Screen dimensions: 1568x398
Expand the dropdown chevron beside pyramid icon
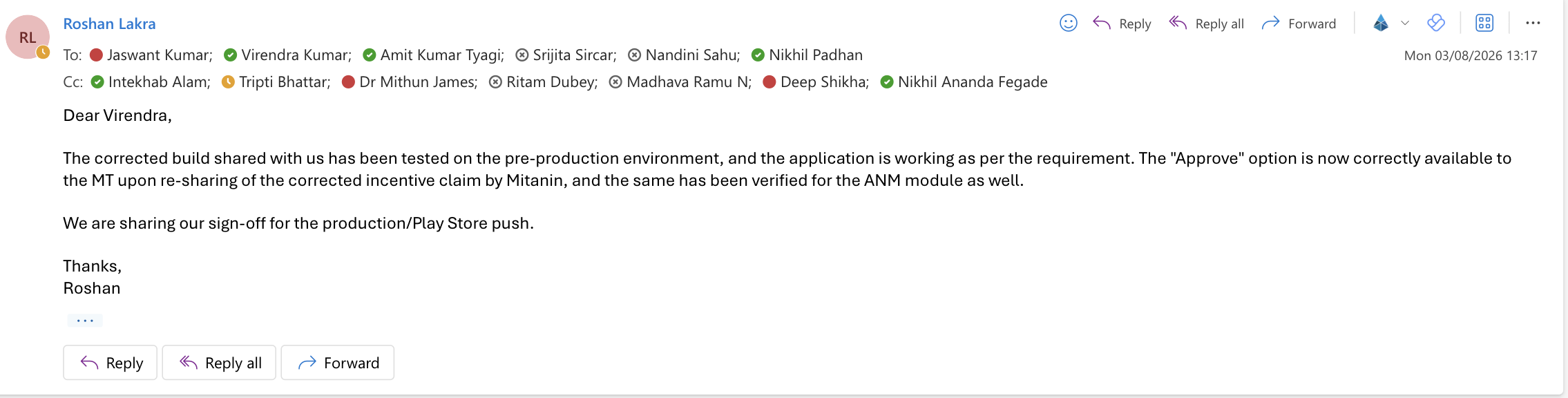pyautogui.click(x=1405, y=23)
